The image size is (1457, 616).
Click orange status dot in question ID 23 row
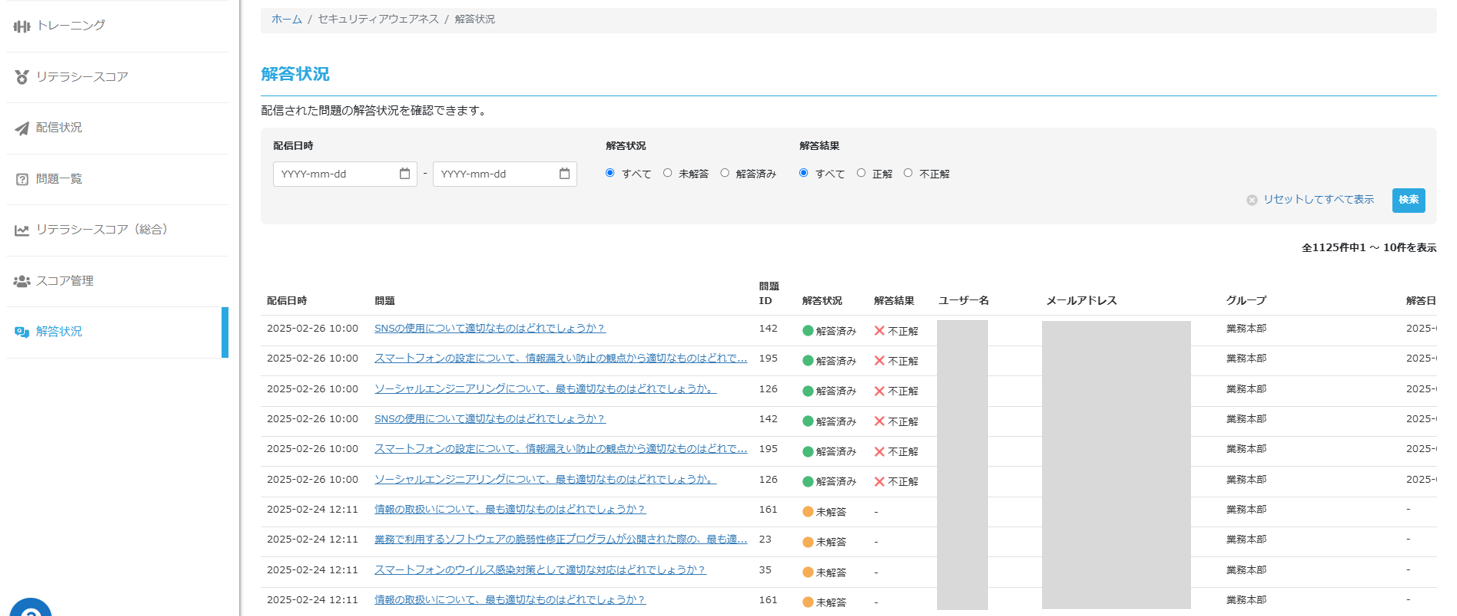[x=808, y=542]
